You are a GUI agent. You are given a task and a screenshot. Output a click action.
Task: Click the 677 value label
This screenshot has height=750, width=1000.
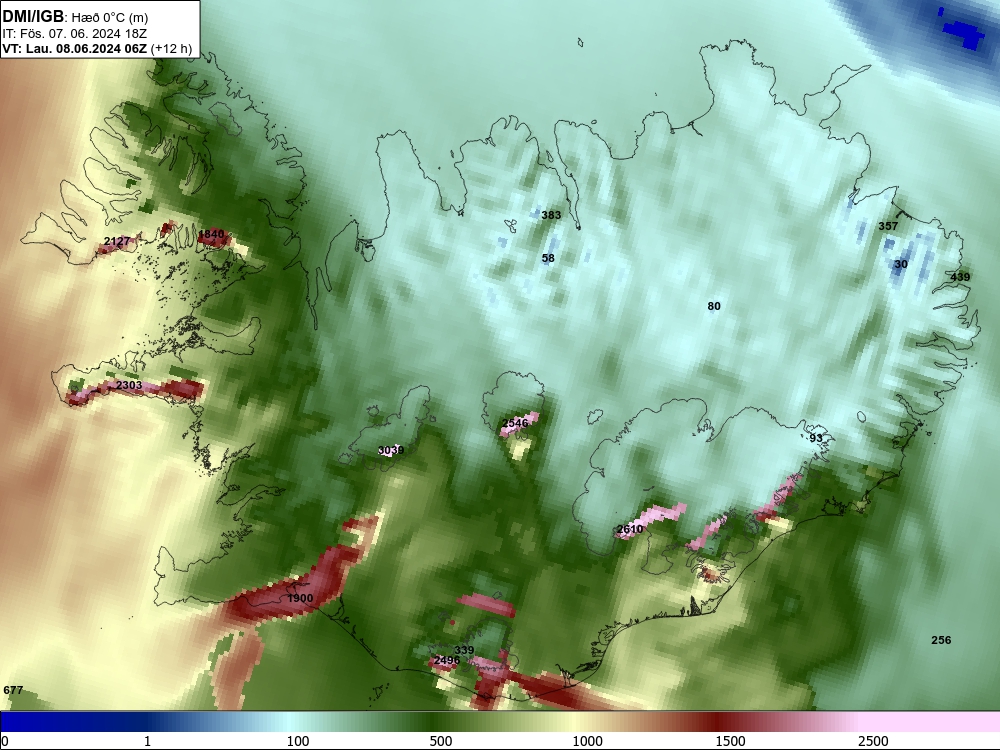13,690
